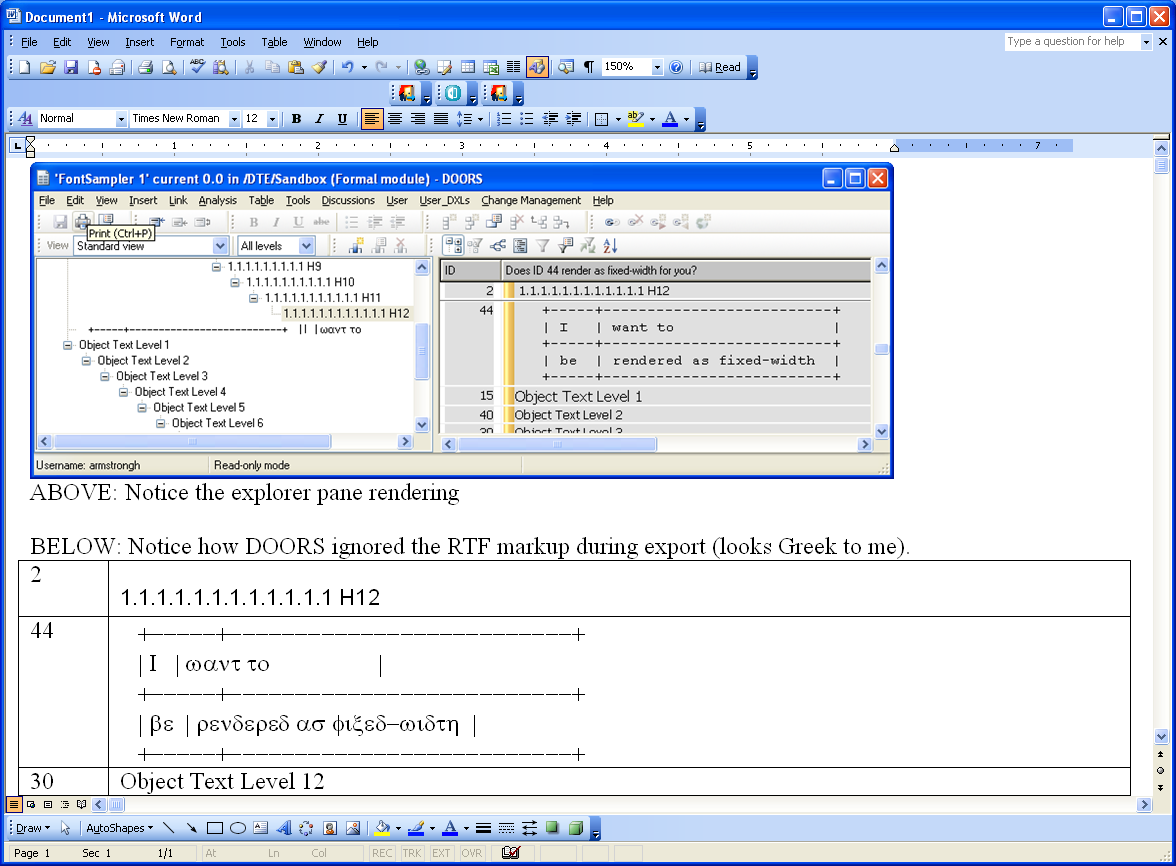Open the Table menu in Word
Viewport: 1176px width, 866px height.
(x=274, y=42)
